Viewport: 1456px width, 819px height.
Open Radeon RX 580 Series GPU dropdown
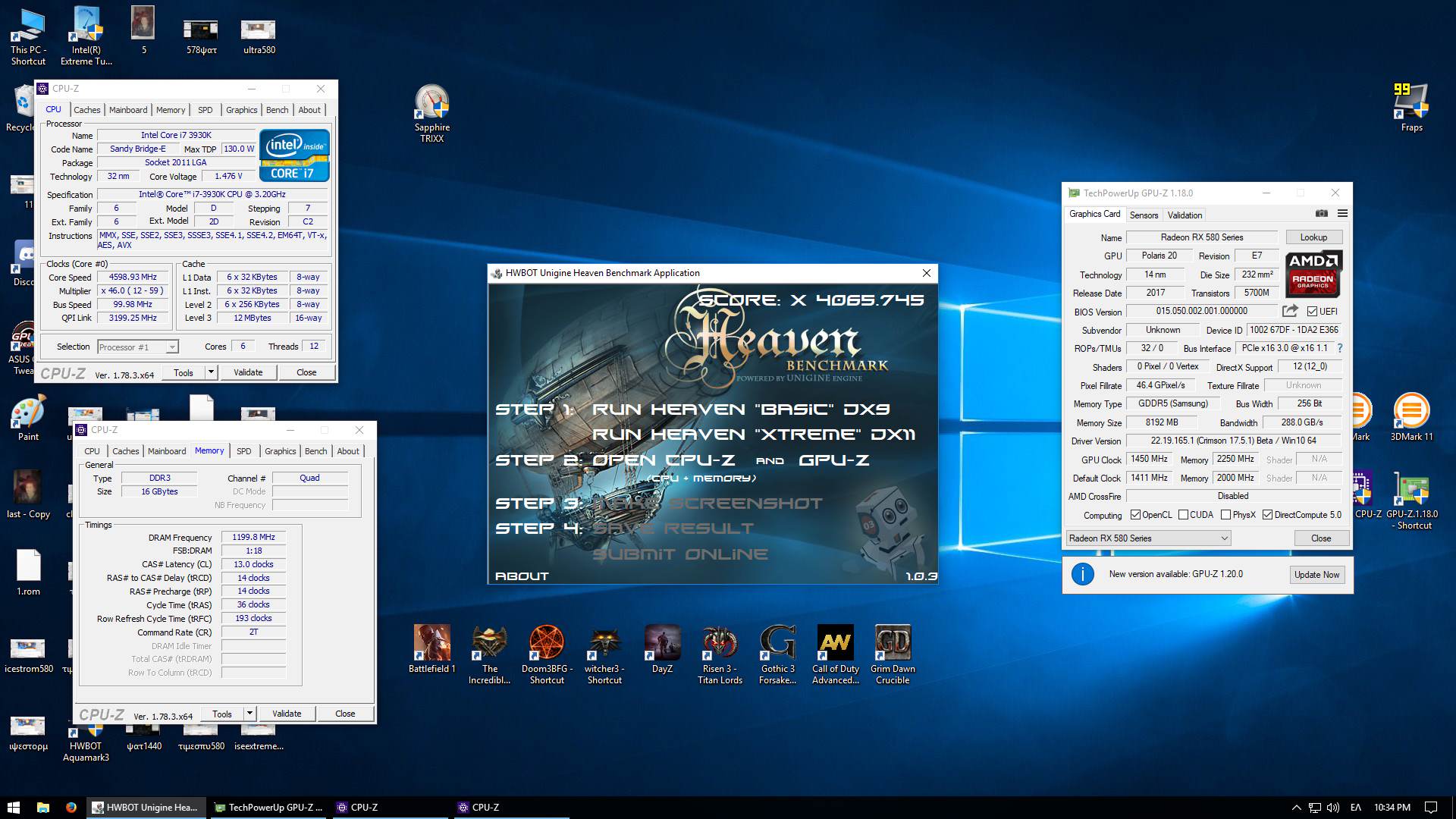1148,538
